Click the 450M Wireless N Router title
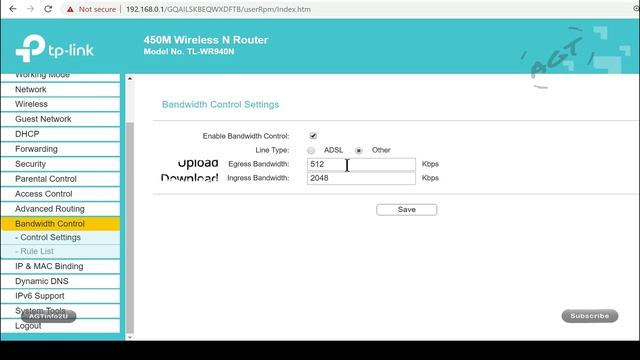 point(206,40)
